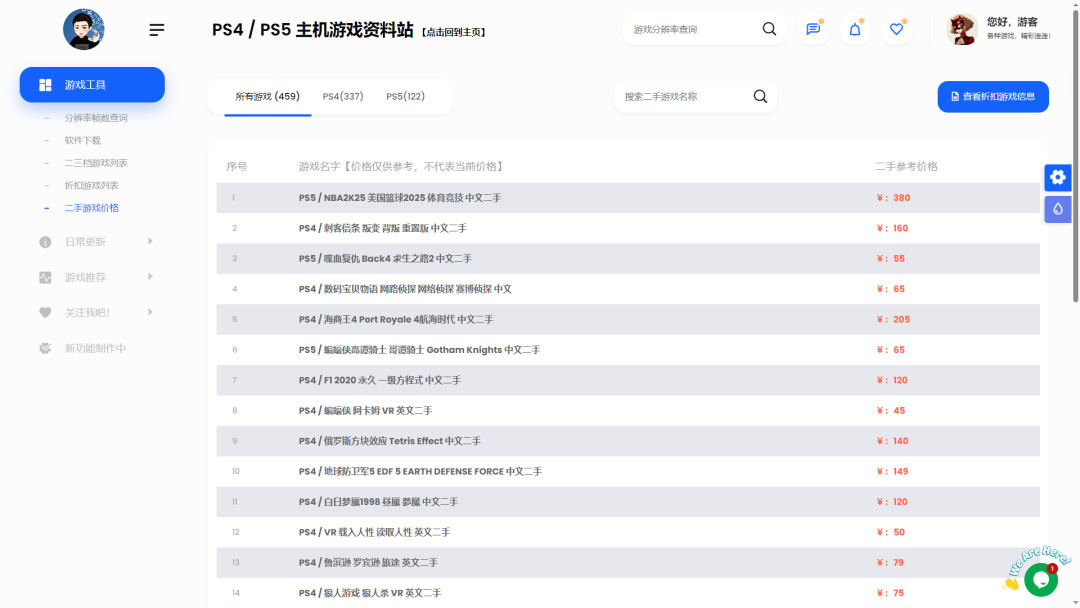This screenshot has height=608, width=1080.
Task: Click the grid icon in 游戏工具
Action: (45, 85)
